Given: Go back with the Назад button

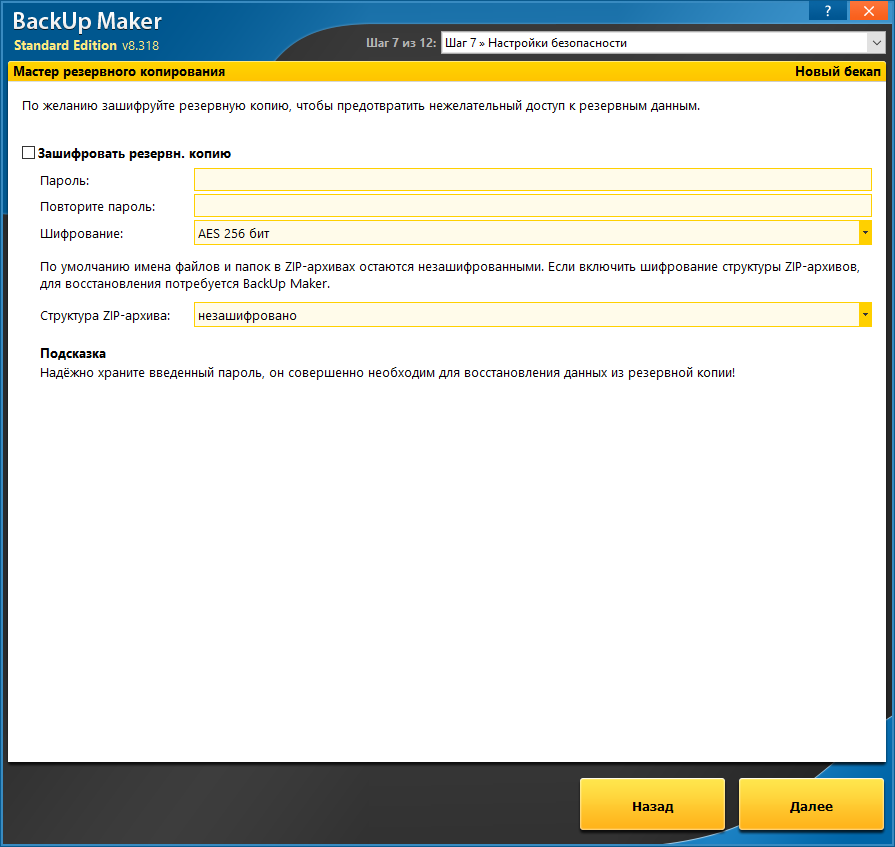Looking at the screenshot, I should (652, 805).
